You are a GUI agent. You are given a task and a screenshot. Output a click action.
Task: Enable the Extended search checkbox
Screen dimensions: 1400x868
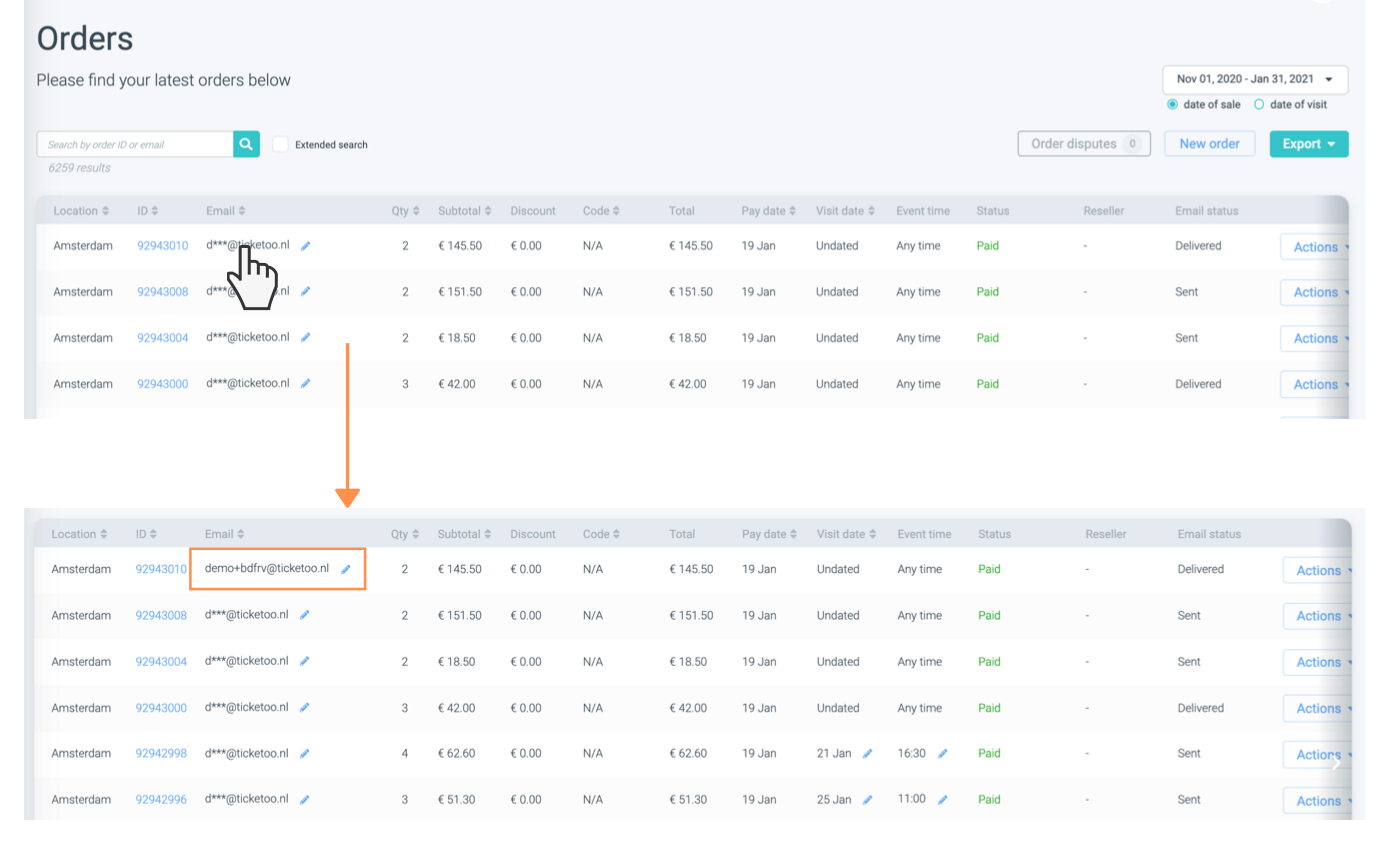tap(281, 144)
